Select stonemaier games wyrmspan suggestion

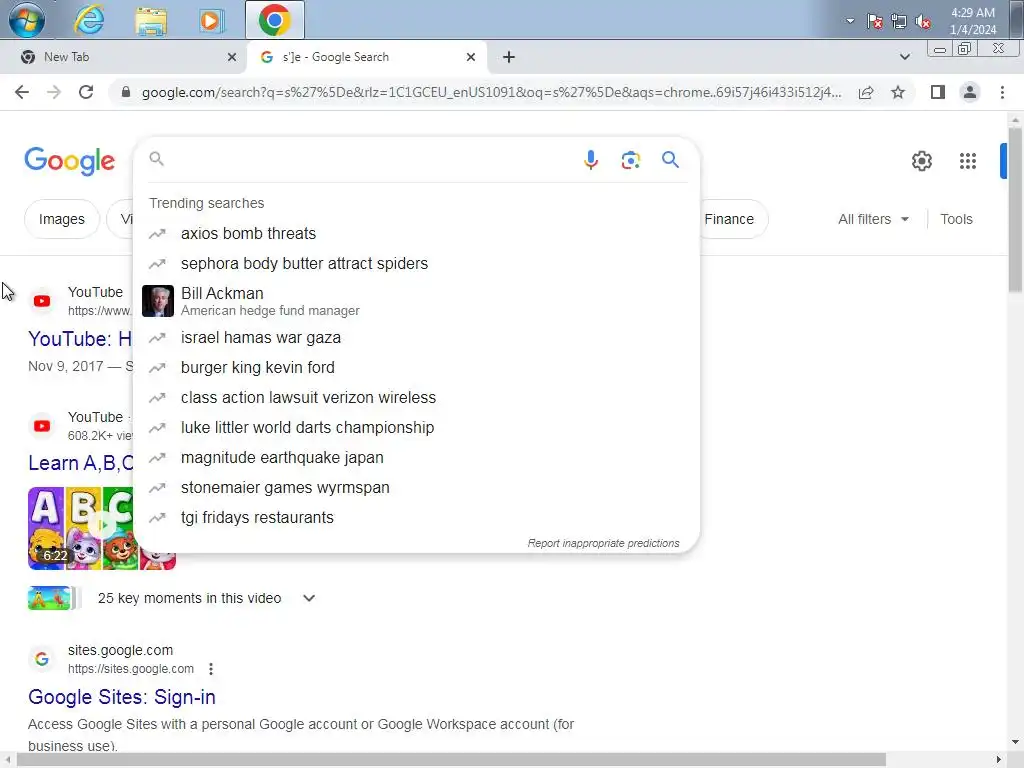point(416,488)
